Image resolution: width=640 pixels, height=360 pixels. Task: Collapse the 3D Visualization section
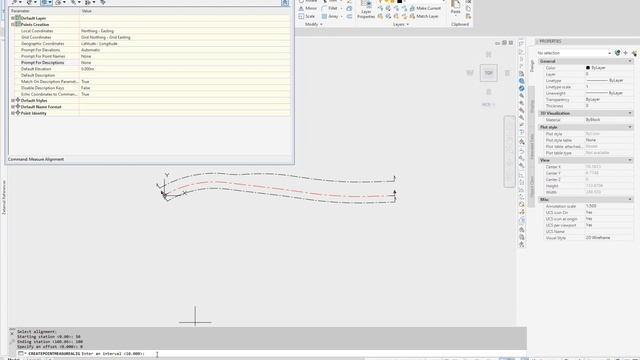click(630, 113)
